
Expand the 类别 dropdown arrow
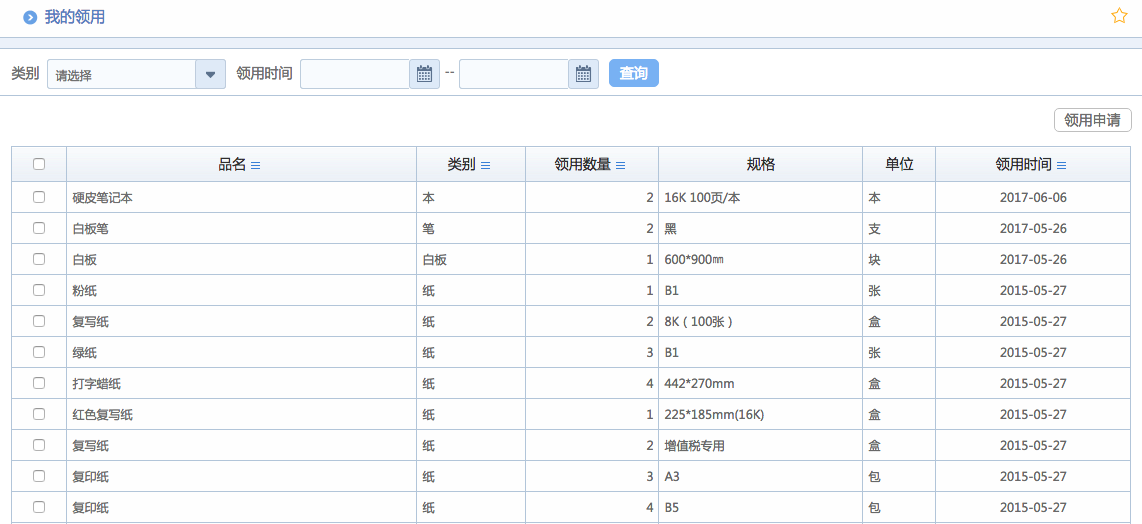pyautogui.click(x=210, y=74)
